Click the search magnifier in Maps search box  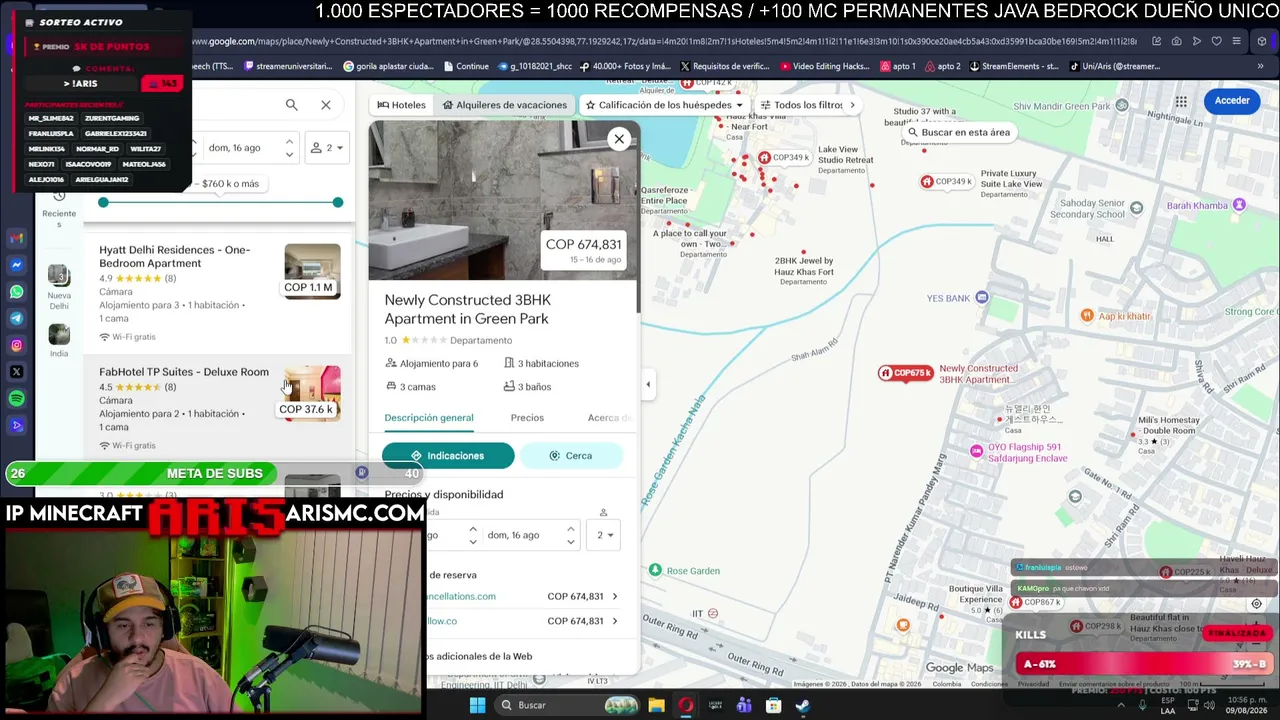click(291, 105)
